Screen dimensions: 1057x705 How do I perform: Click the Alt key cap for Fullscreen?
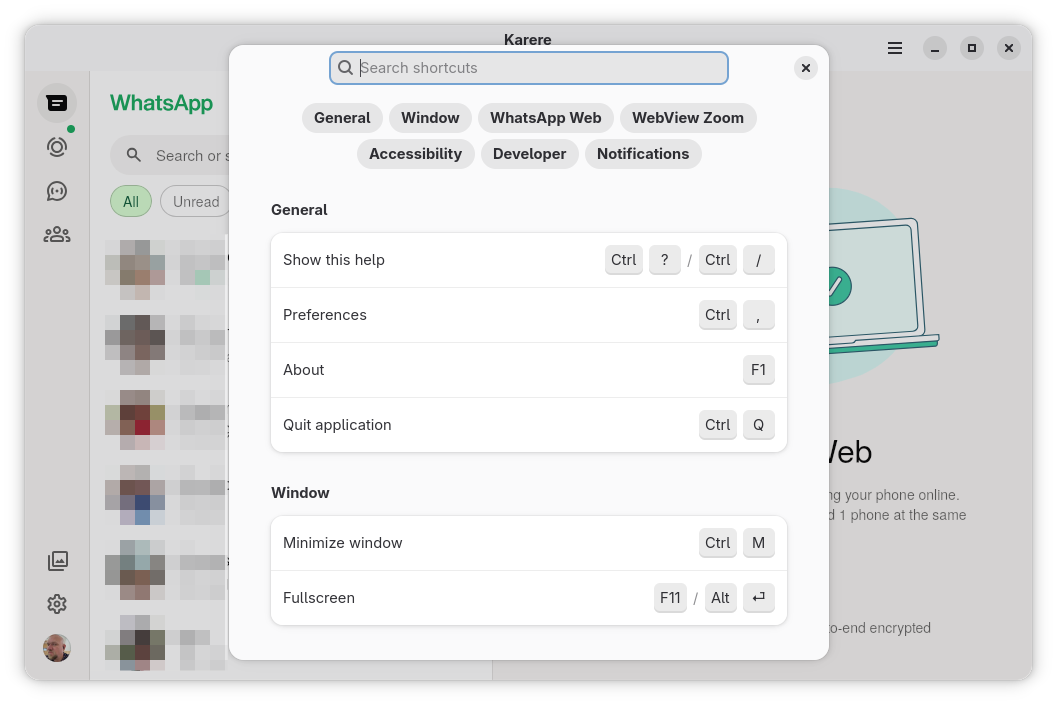720,598
